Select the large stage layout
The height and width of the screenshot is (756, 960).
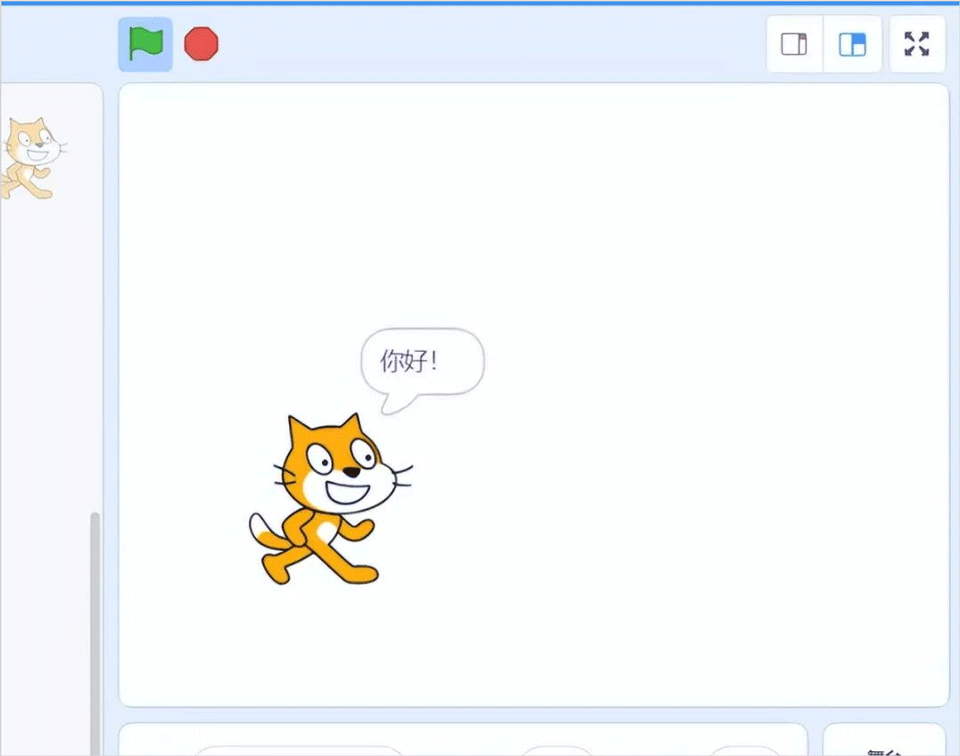[x=852, y=44]
